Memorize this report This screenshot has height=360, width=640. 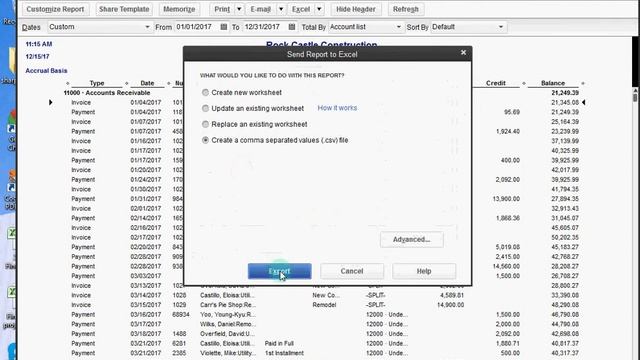(x=179, y=9)
